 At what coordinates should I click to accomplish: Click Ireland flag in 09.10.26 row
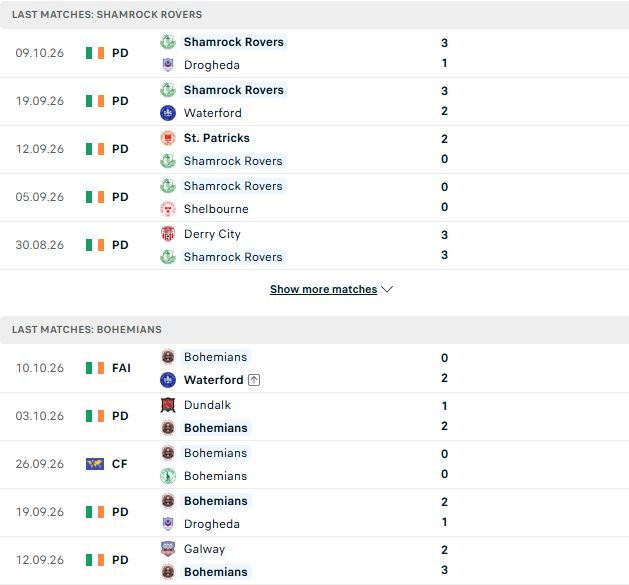pyautogui.click(x=95, y=53)
